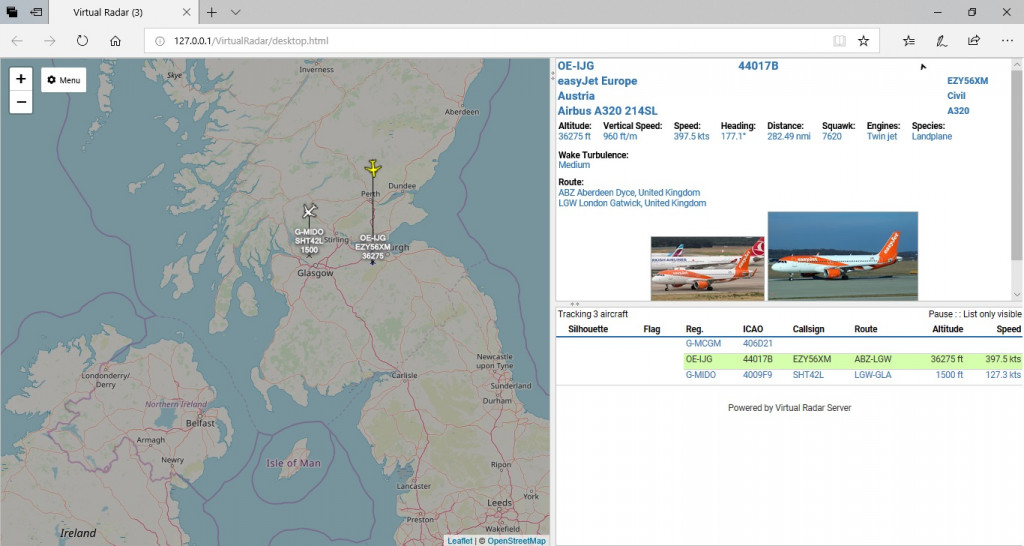Click the List only visible link

(x=993, y=314)
